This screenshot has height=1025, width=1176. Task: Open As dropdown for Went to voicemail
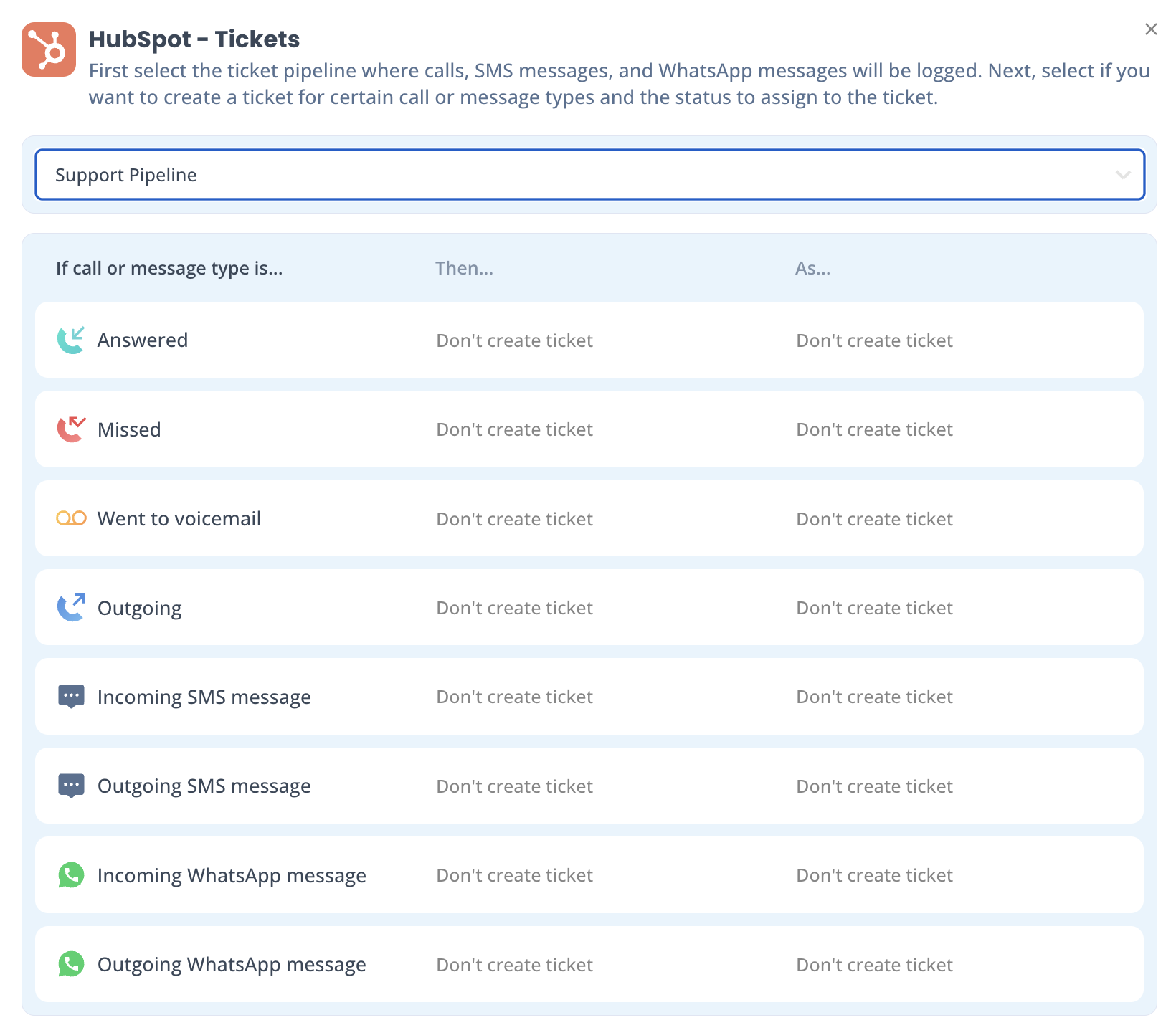[875, 519]
